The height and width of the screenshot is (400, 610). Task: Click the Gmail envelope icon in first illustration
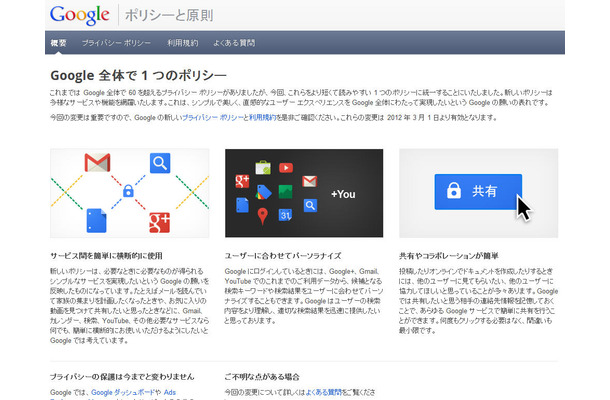97,163
